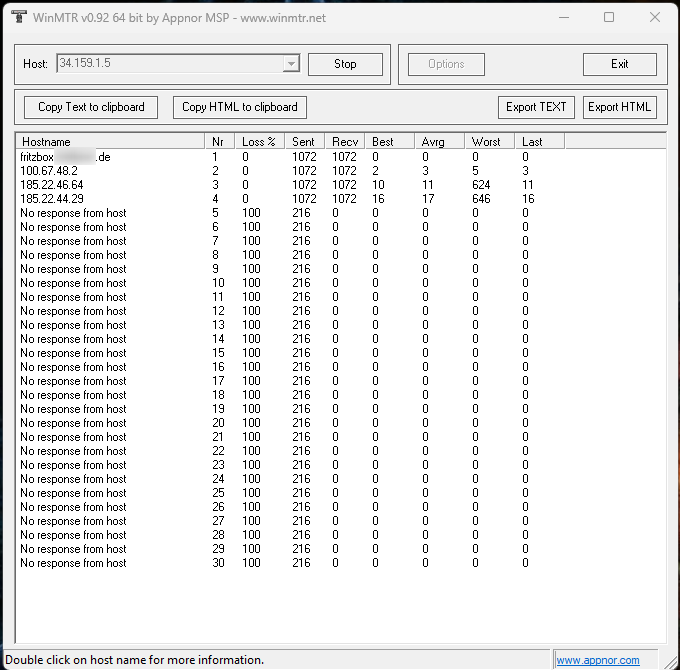
Task: Open the Host dropdown arrow
Action: coord(291,64)
